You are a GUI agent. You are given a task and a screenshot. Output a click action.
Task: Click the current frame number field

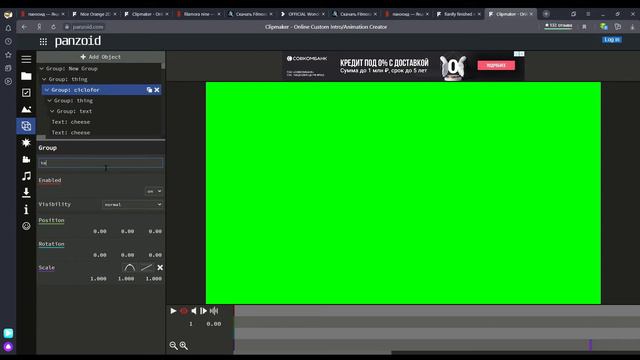(x=191, y=324)
